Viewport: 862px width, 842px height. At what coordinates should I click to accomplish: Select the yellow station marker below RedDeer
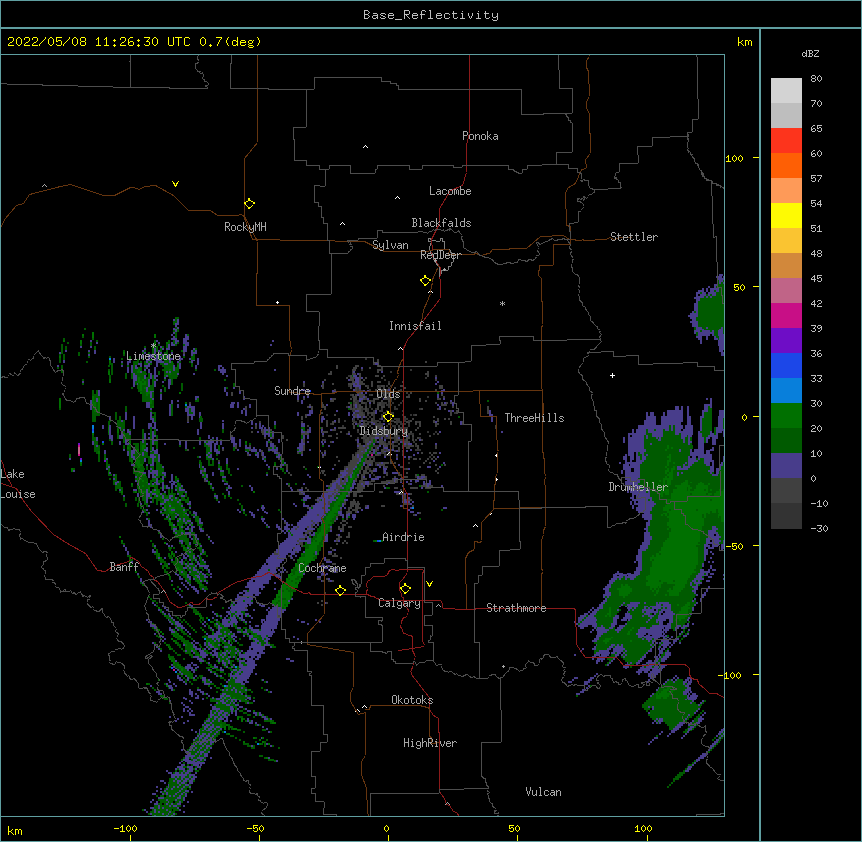[425, 281]
